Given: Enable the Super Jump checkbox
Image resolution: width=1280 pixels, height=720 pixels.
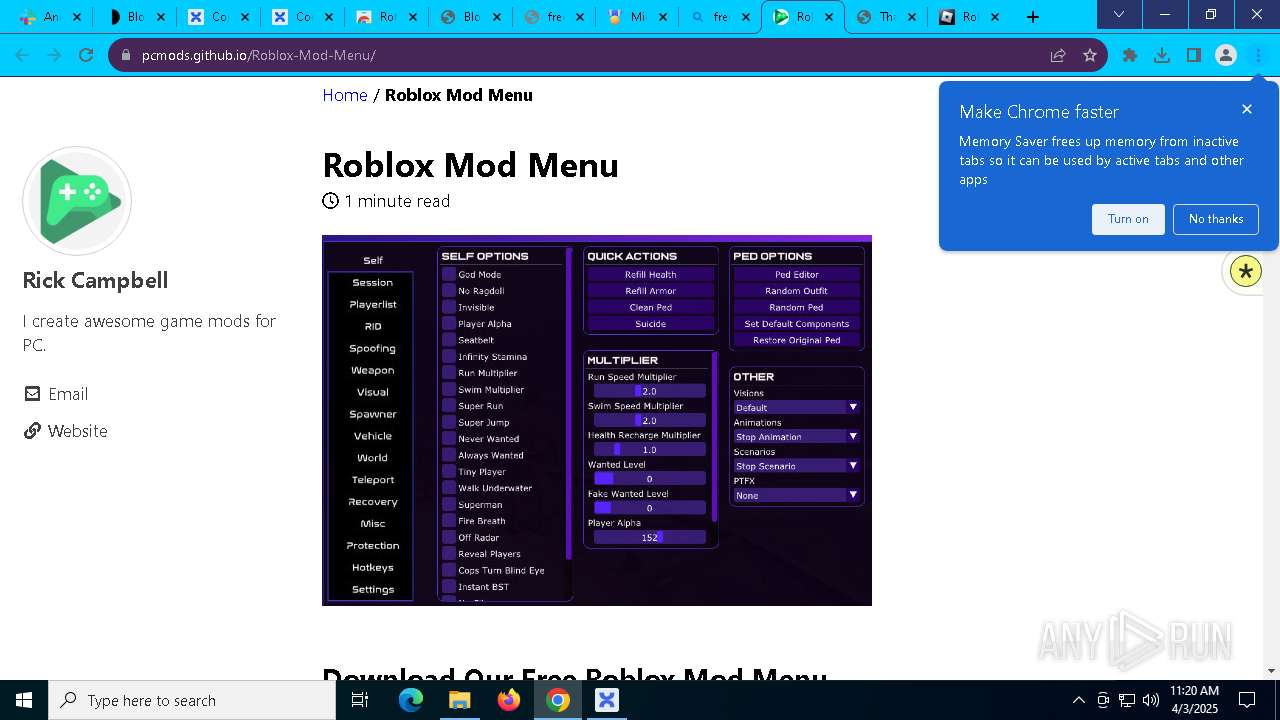Looking at the screenshot, I should tap(449, 422).
